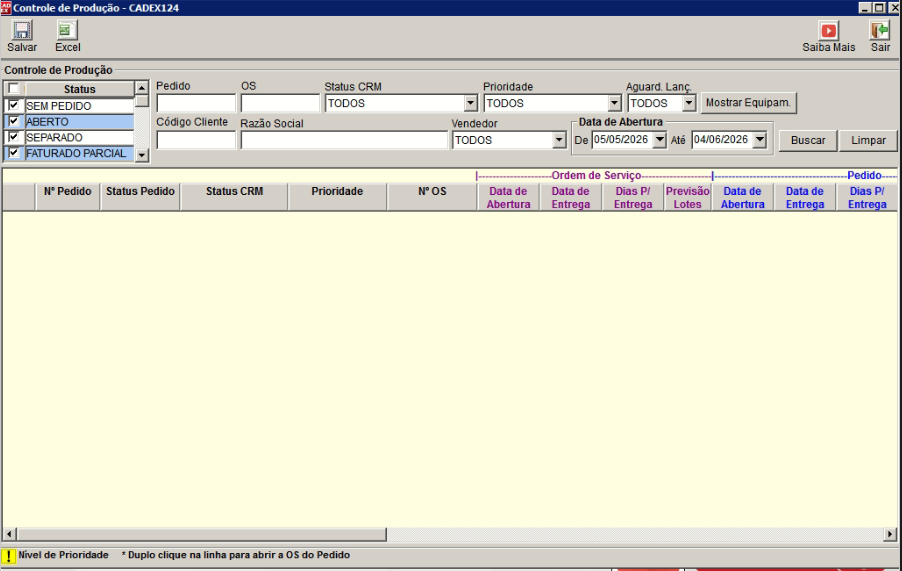Click Ordem de Serviço Data de Abertura header
The height and width of the screenshot is (571, 902).
coord(509,197)
